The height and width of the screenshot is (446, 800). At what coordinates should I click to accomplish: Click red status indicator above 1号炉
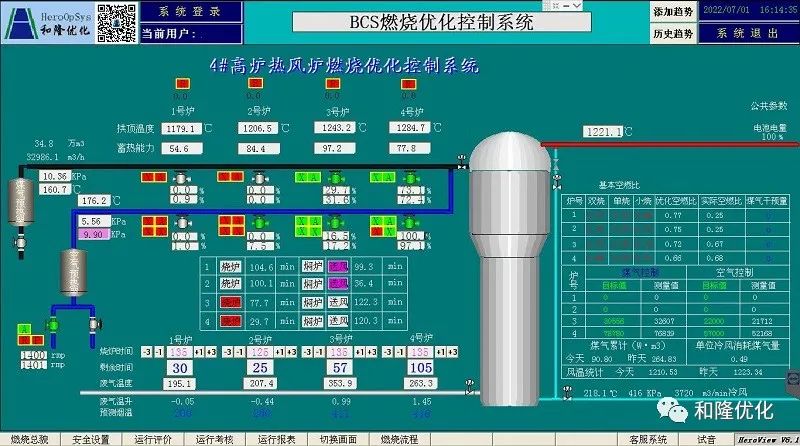(x=182, y=84)
